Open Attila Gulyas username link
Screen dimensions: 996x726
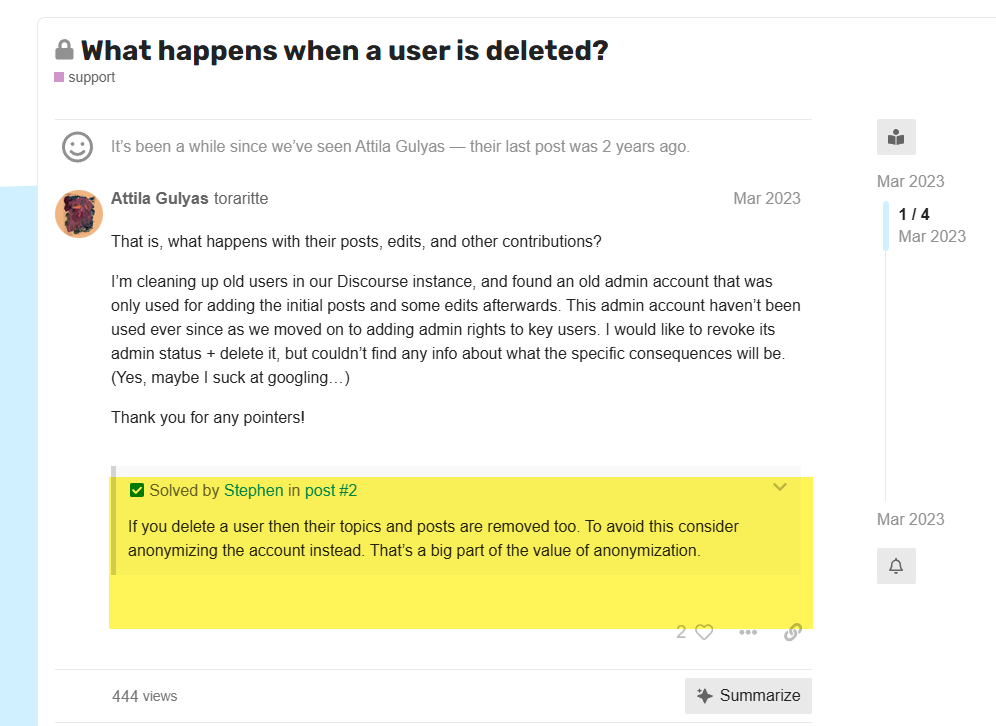159,198
